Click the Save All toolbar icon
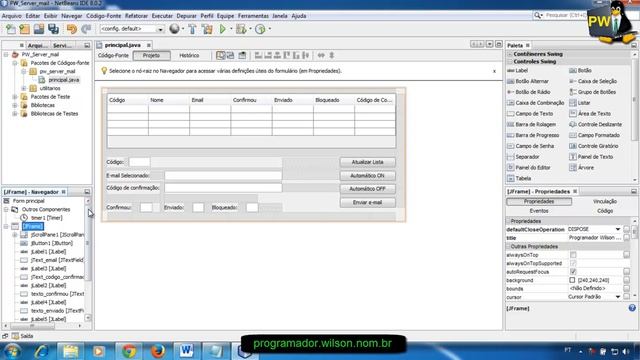640x360 pixels. [53, 29]
